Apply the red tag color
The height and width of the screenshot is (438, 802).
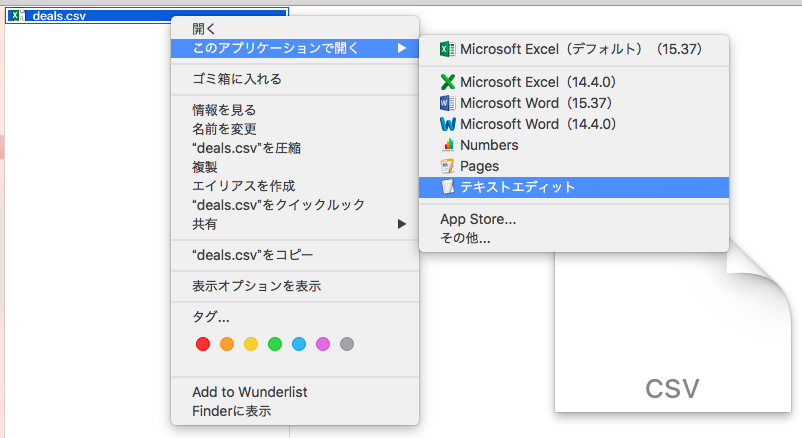[203, 344]
